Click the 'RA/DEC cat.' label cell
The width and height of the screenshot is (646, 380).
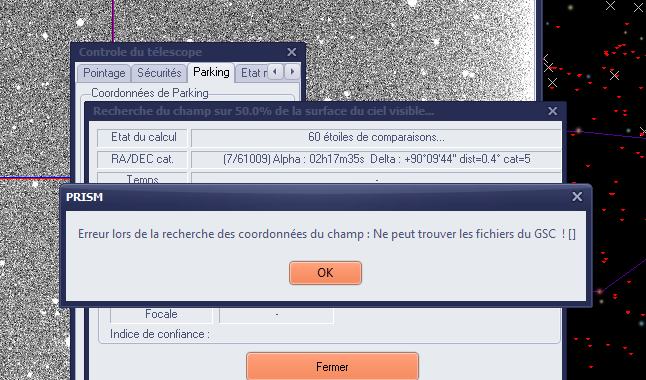click(143, 159)
